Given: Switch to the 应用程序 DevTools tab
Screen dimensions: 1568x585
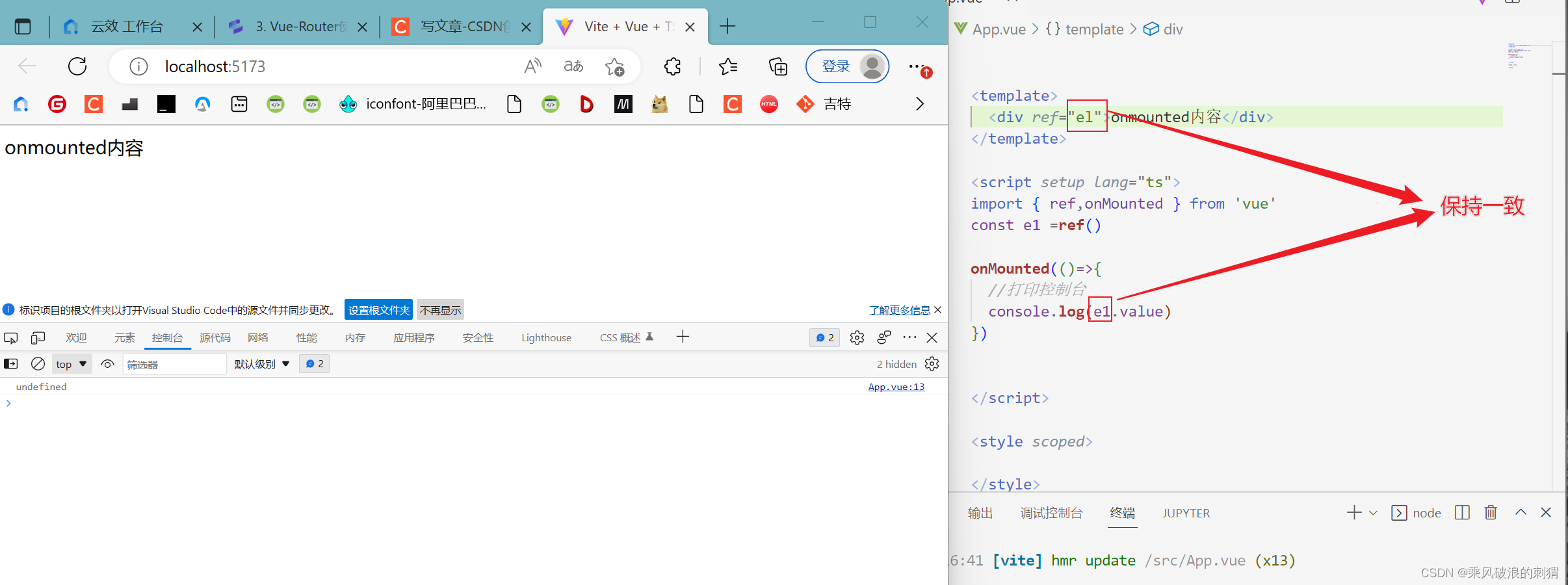Looking at the screenshot, I should (x=414, y=338).
